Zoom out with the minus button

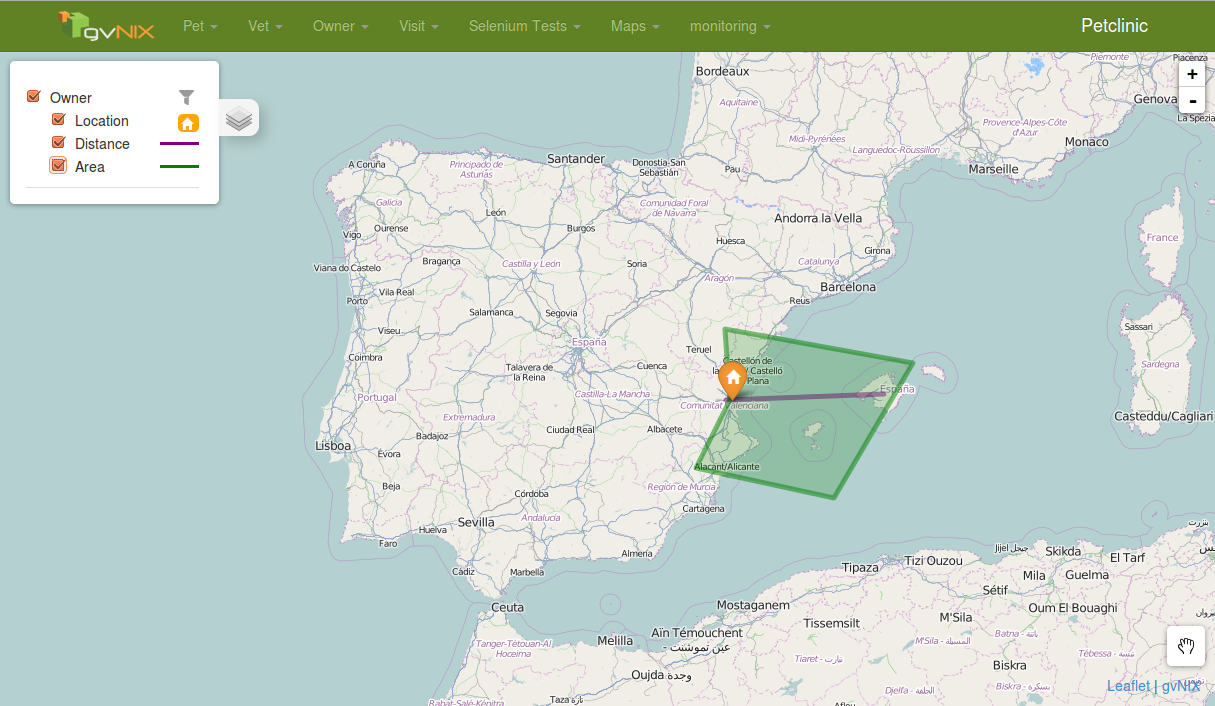click(1192, 100)
